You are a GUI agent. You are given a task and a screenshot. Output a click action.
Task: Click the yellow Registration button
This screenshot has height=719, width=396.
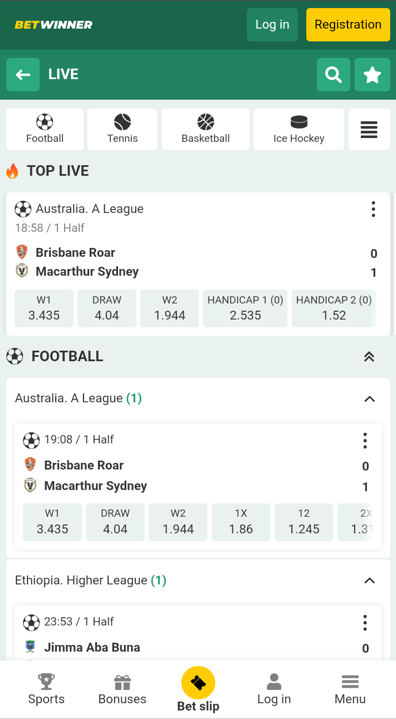click(x=348, y=25)
